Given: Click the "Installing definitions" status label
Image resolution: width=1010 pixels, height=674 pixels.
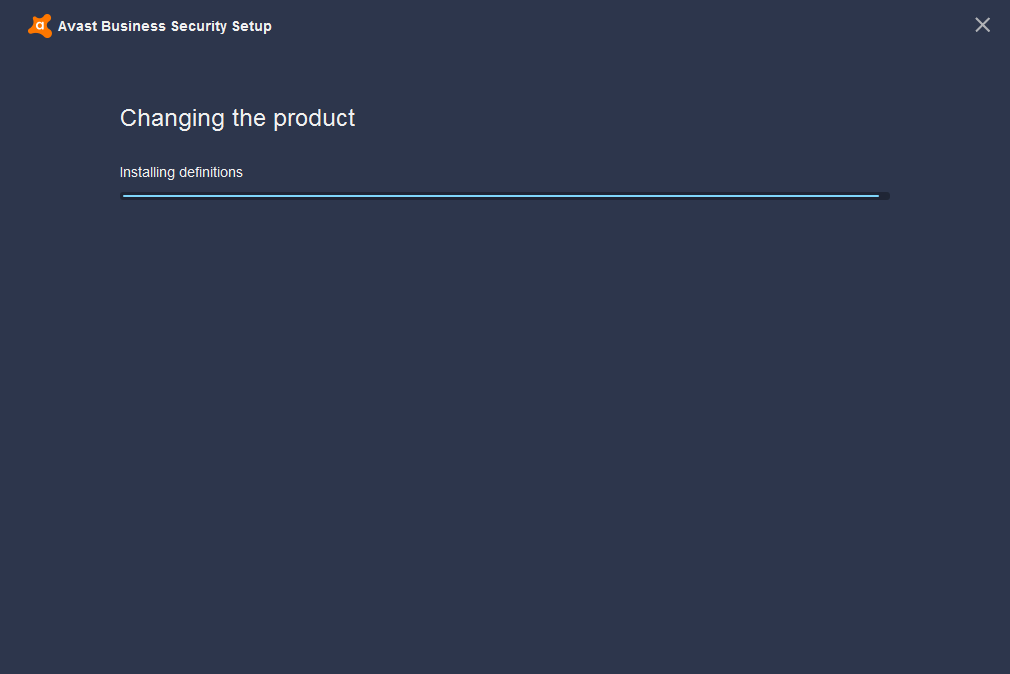Looking at the screenshot, I should 181,173.
